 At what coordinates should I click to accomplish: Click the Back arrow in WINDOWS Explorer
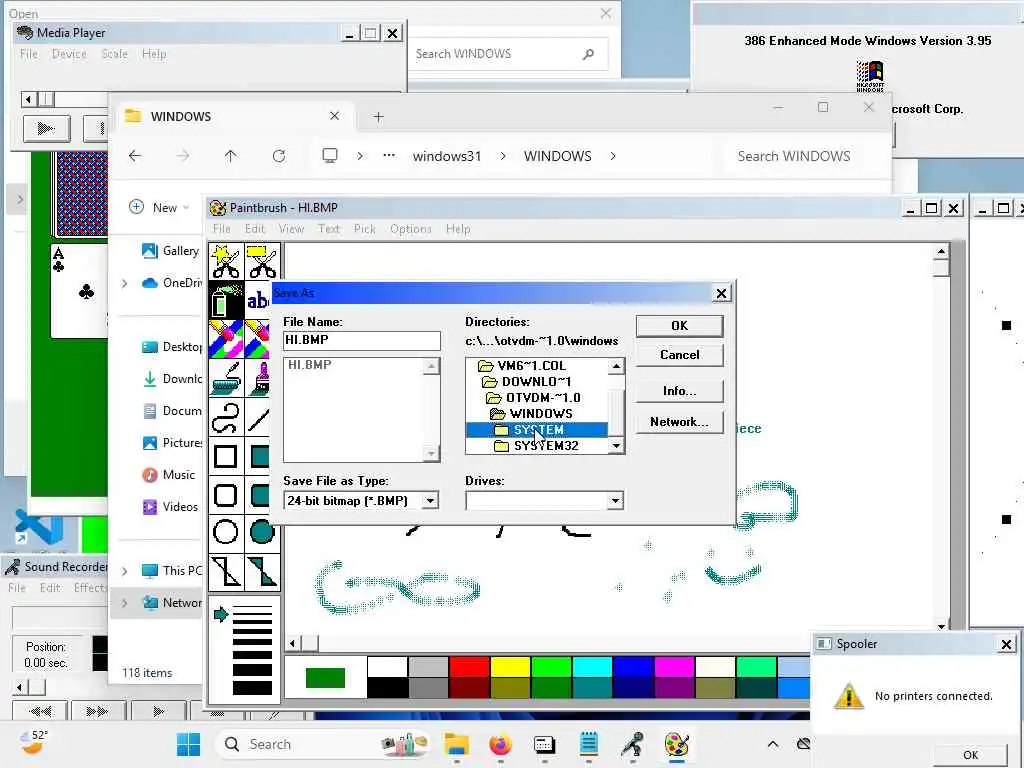(x=135, y=156)
